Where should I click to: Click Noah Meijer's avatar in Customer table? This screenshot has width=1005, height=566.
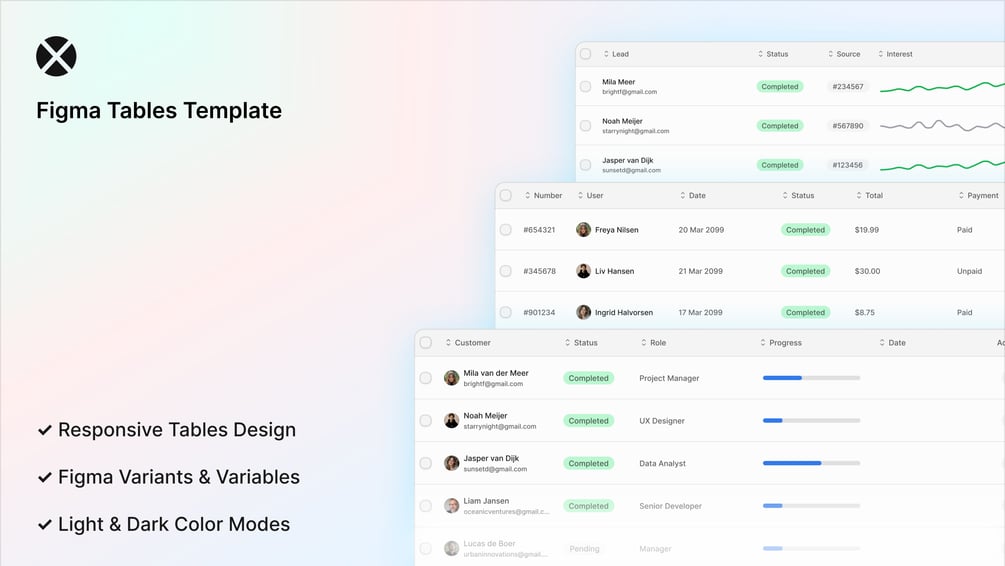(452, 420)
